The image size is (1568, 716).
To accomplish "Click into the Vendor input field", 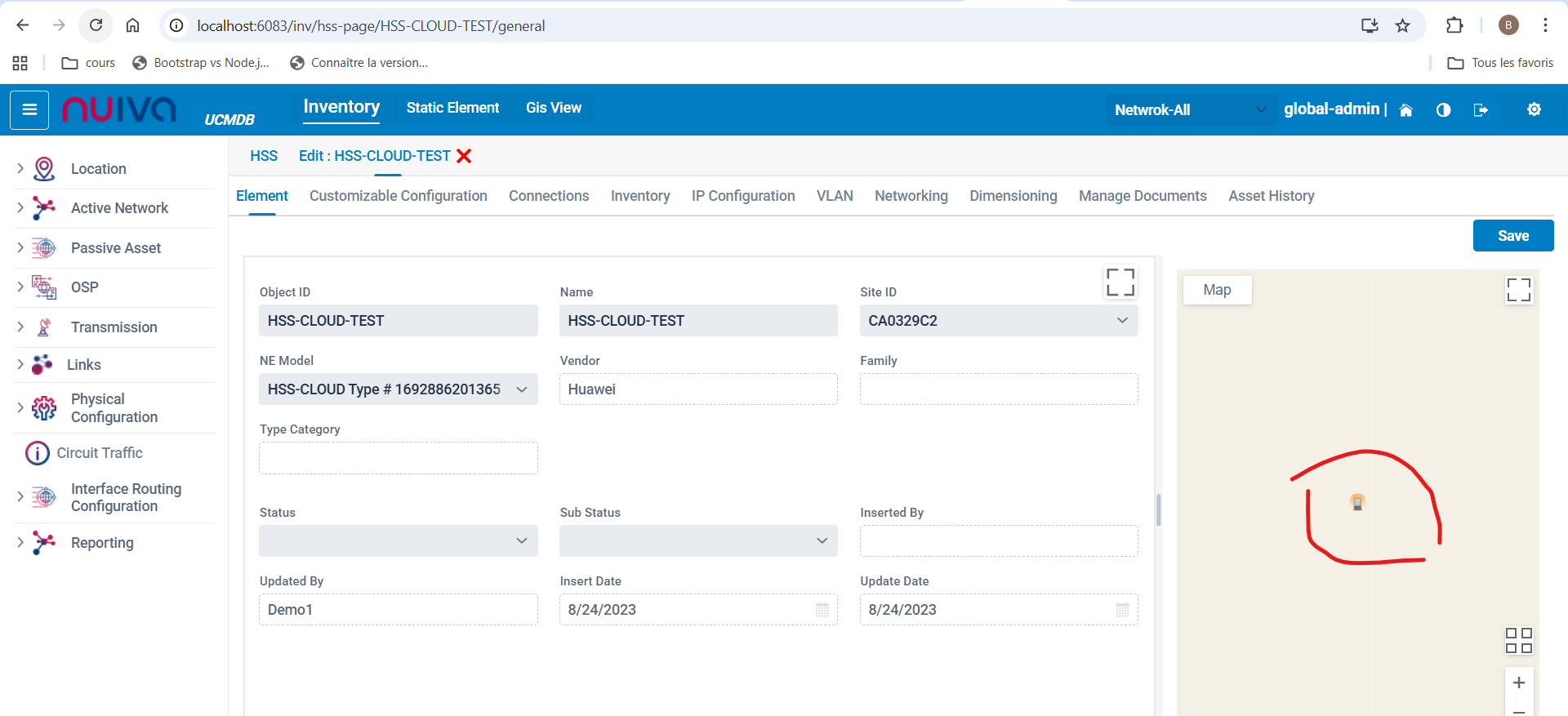I will click(698, 389).
